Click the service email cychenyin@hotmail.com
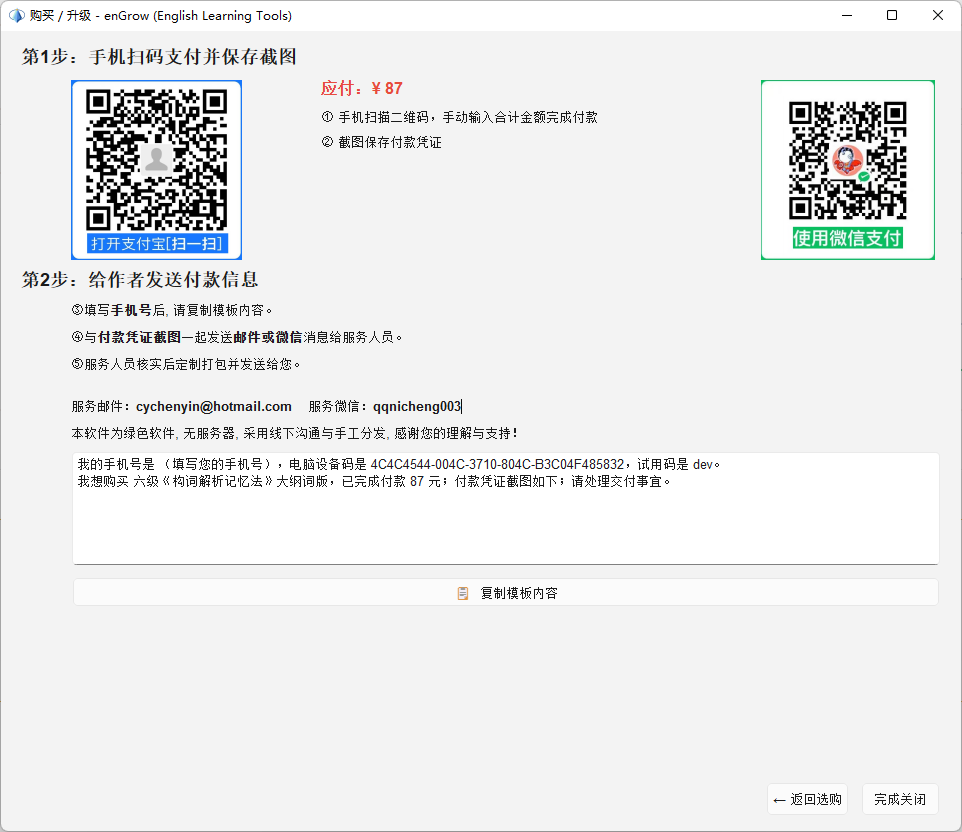 pyautogui.click(x=214, y=406)
